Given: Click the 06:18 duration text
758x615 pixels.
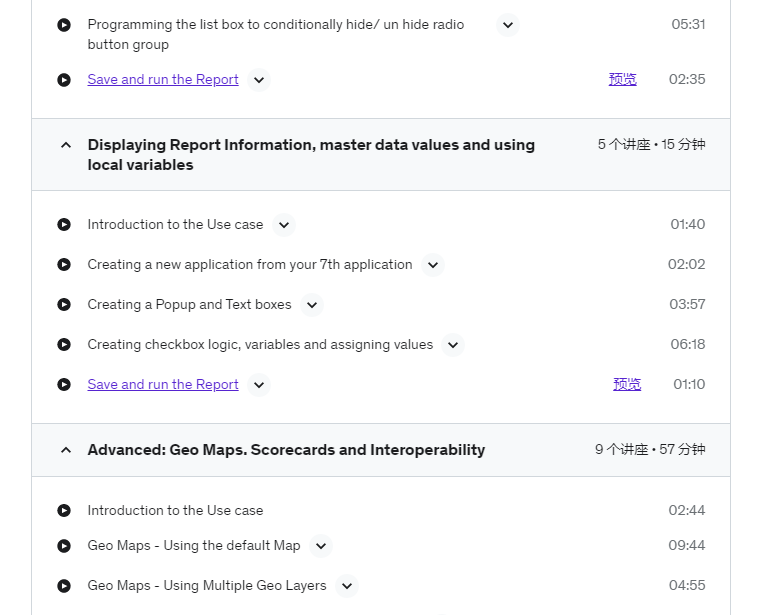Looking at the screenshot, I should click(x=688, y=344).
